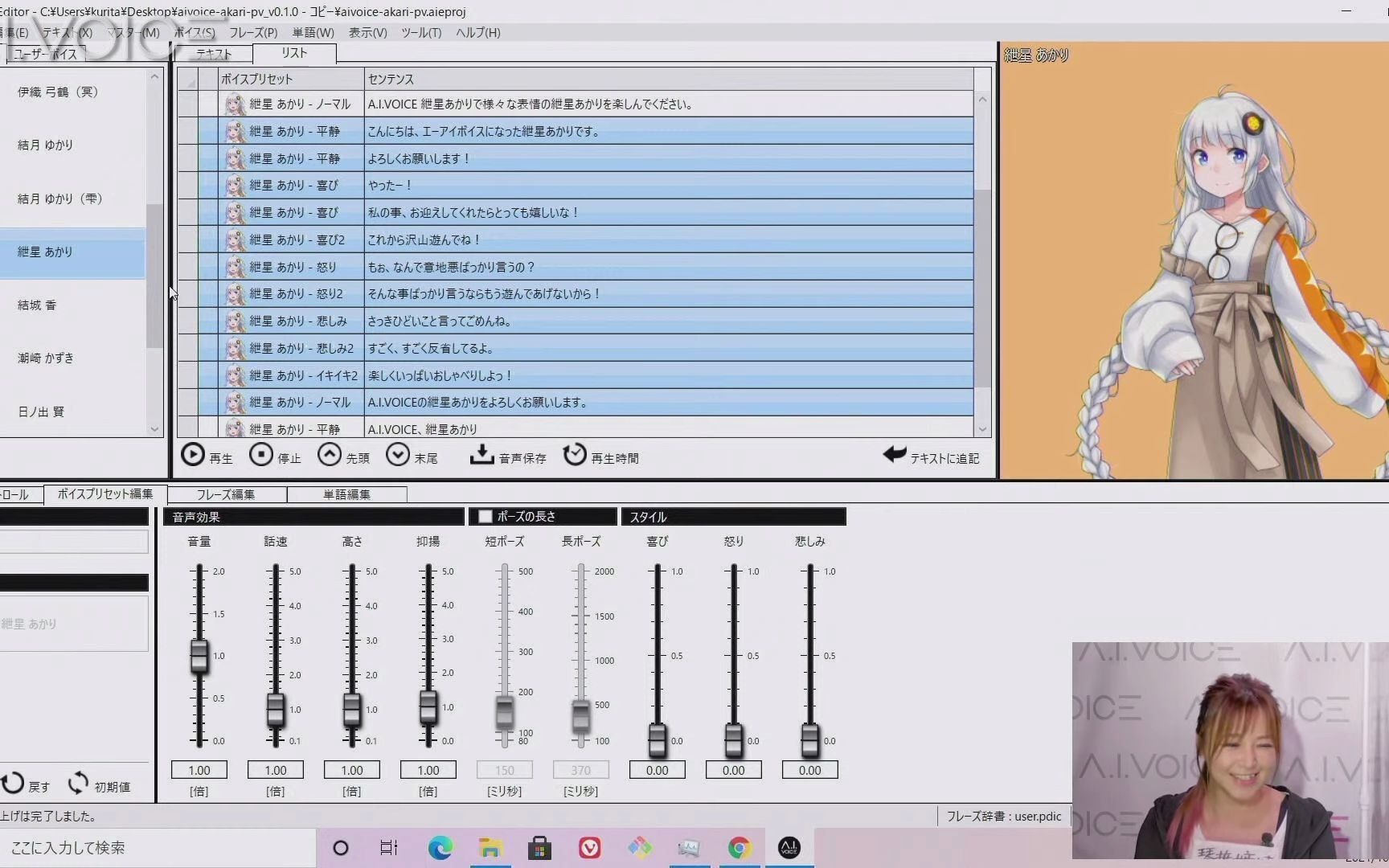Open Task View from taskbar

tap(389, 848)
